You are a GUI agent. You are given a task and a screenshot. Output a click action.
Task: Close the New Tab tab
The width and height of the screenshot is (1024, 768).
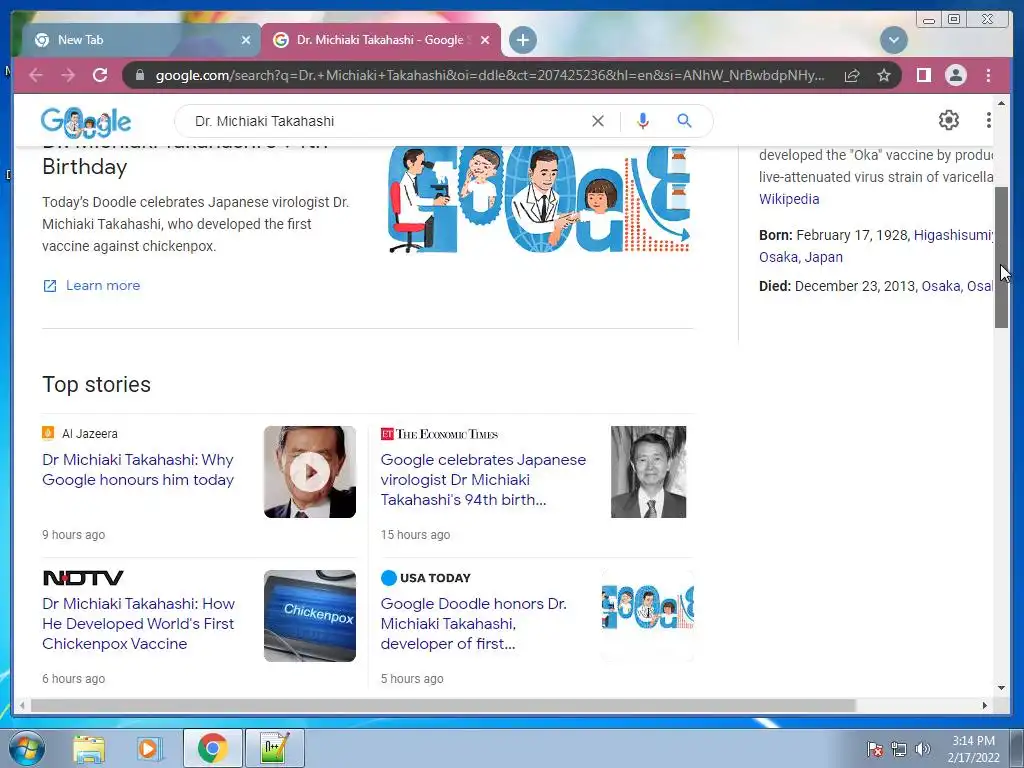(246, 40)
